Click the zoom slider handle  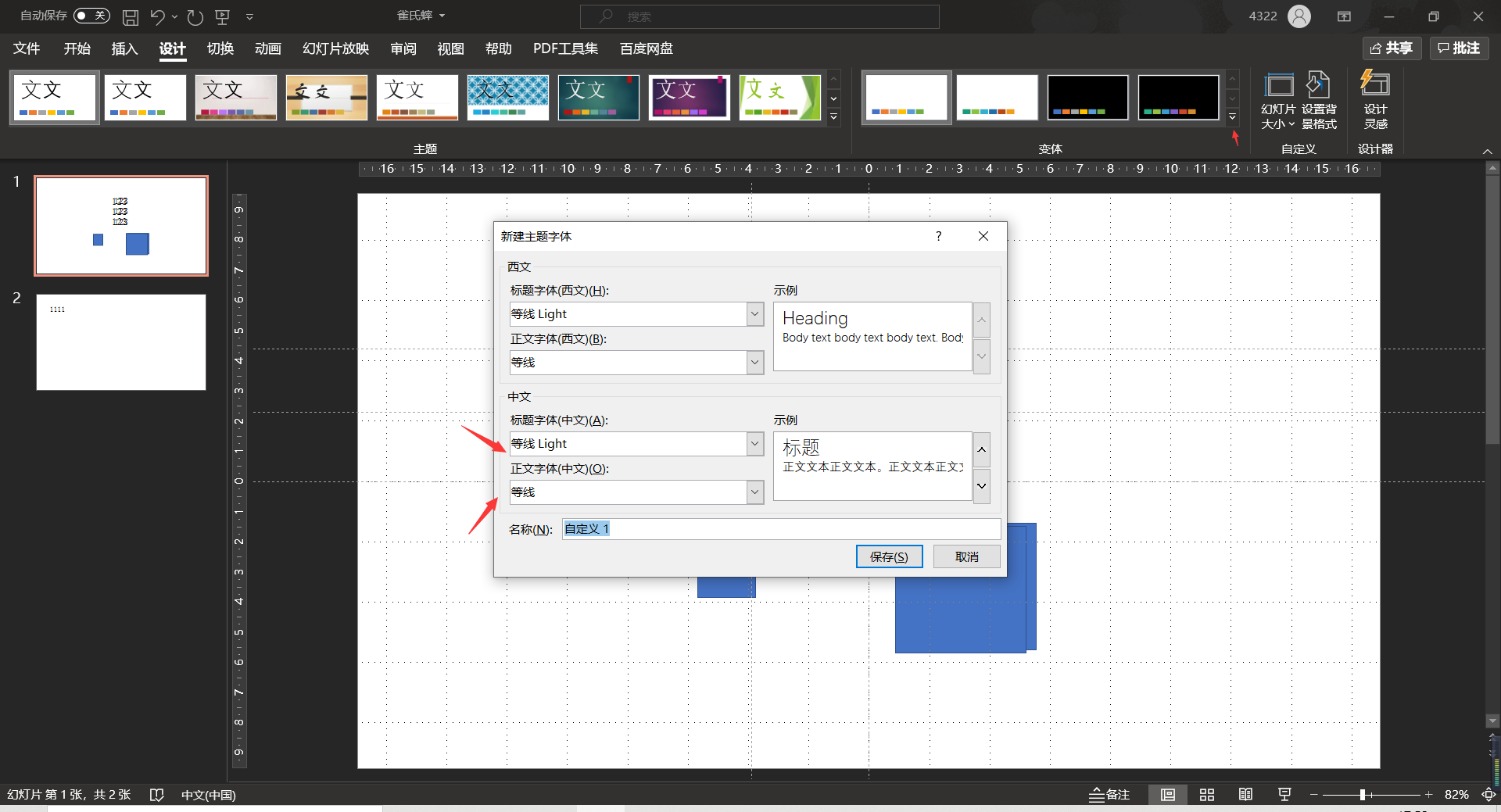1362,795
